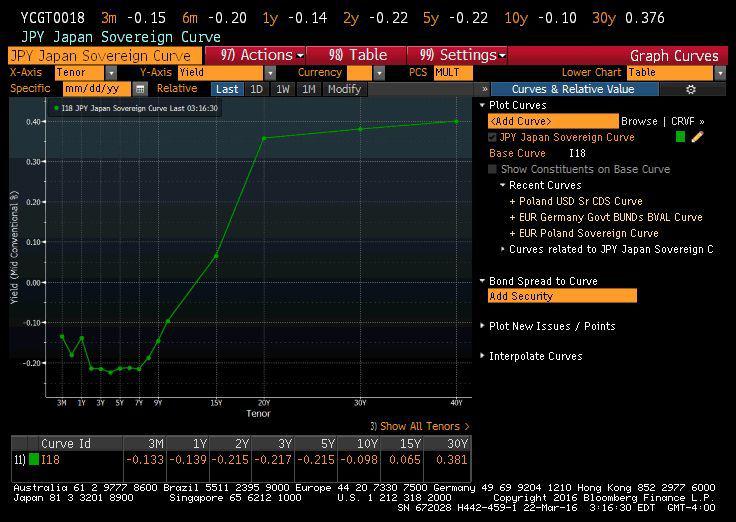
Task: Toggle JPY Japan Sovereign Curve checkbox
Action: click(492, 137)
